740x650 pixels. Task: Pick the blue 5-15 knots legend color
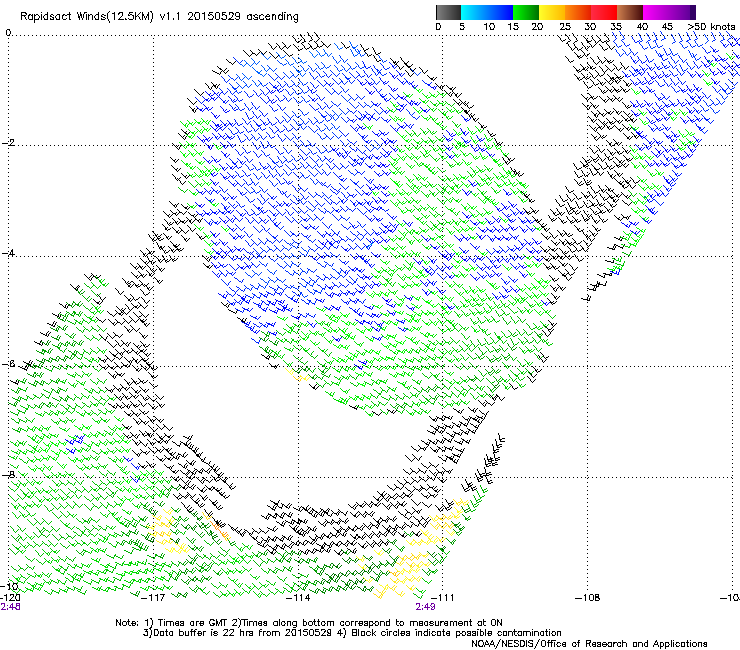(x=487, y=12)
